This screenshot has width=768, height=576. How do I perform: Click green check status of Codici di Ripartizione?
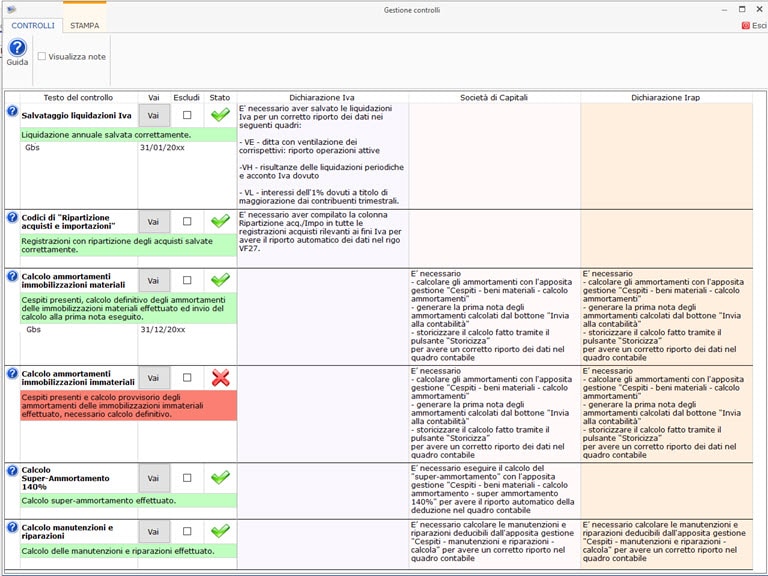point(220,221)
